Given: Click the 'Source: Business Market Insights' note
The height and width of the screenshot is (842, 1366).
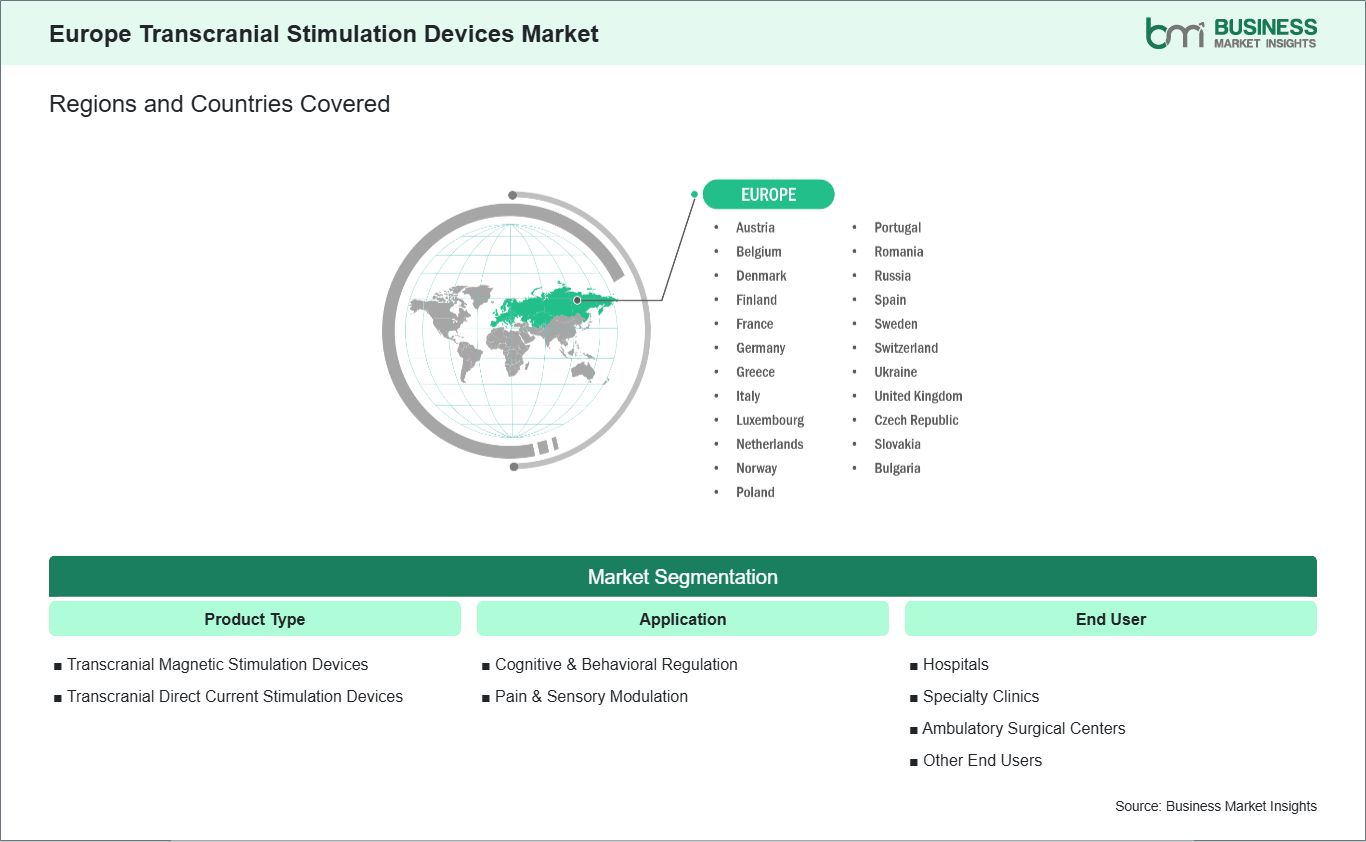Looking at the screenshot, I should pos(1216,806).
